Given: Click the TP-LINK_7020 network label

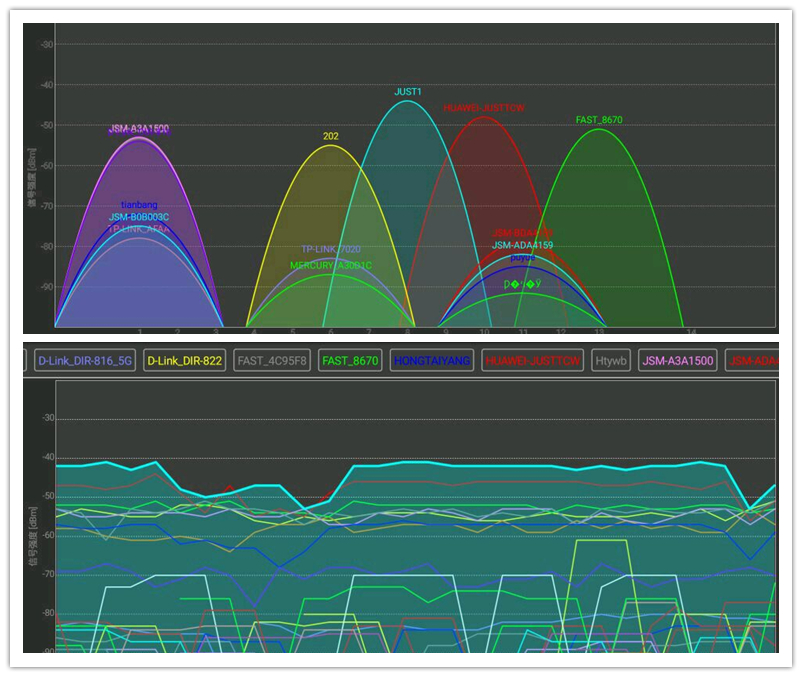Looking at the screenshot, I should click(x=331, y=249).
